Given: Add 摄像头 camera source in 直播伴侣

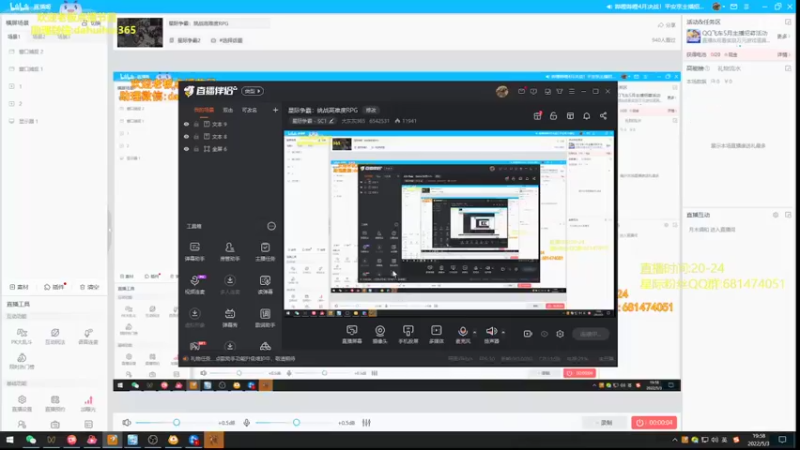Looking at the screenshot, I should [x=380, y=334].
